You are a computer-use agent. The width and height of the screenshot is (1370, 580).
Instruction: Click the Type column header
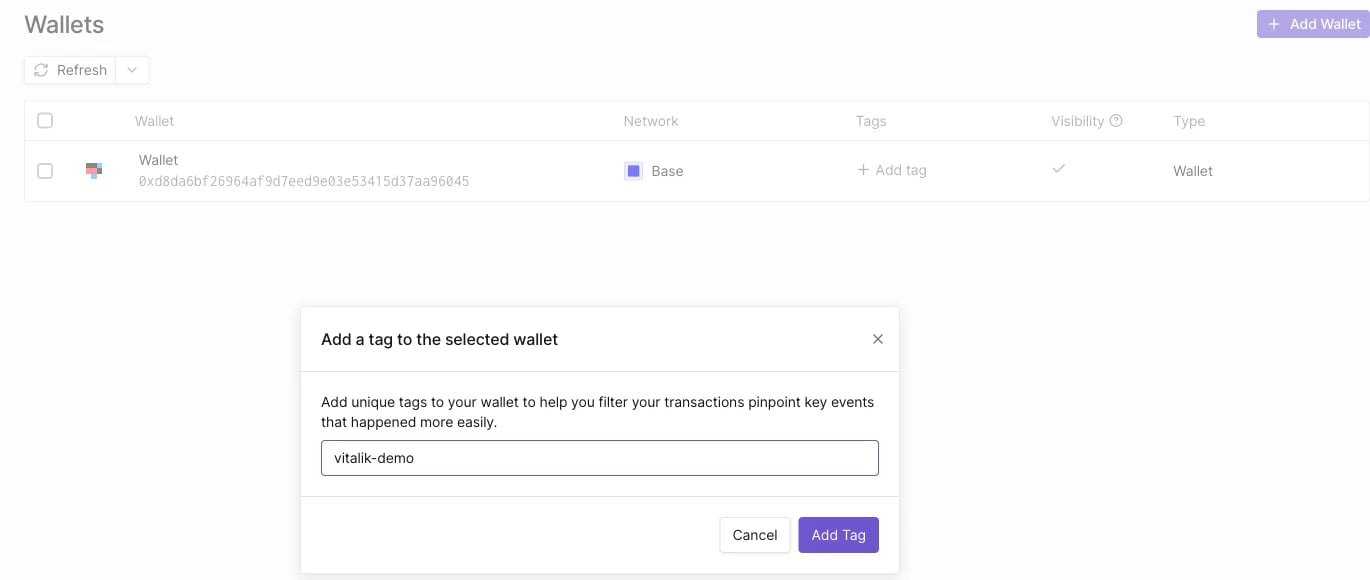point(1189,121)
